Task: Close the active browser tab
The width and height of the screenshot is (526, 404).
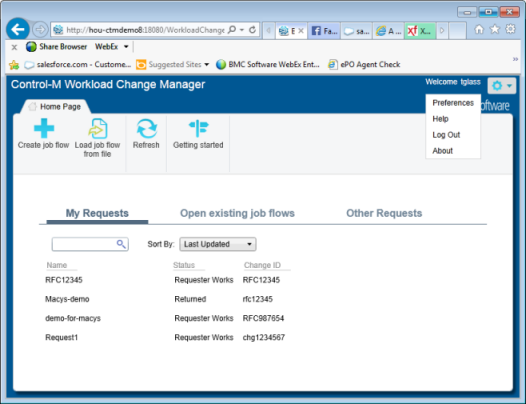Action: (x=301, y=31)
